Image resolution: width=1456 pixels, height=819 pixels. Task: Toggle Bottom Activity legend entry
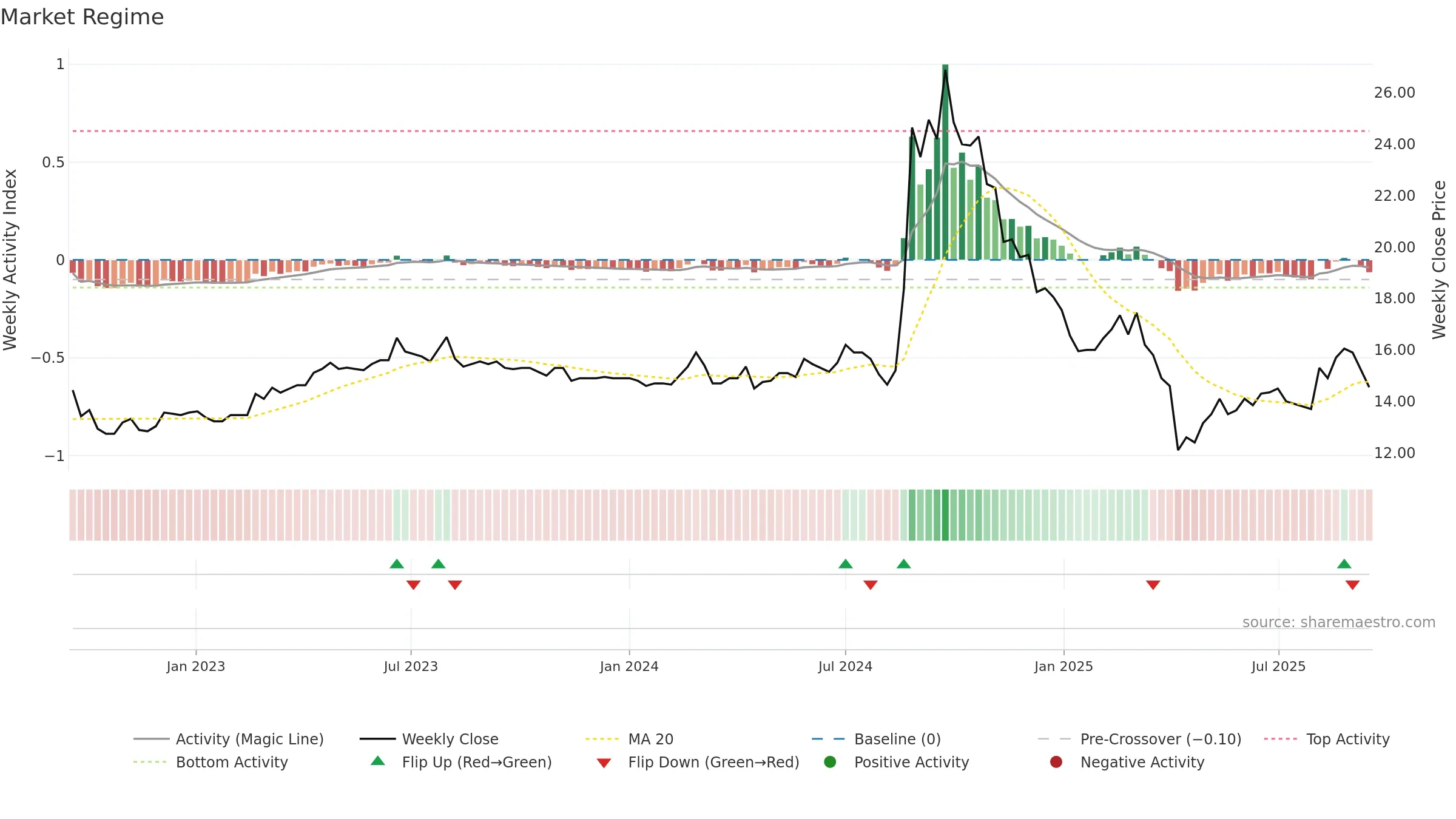coord(211,762)
